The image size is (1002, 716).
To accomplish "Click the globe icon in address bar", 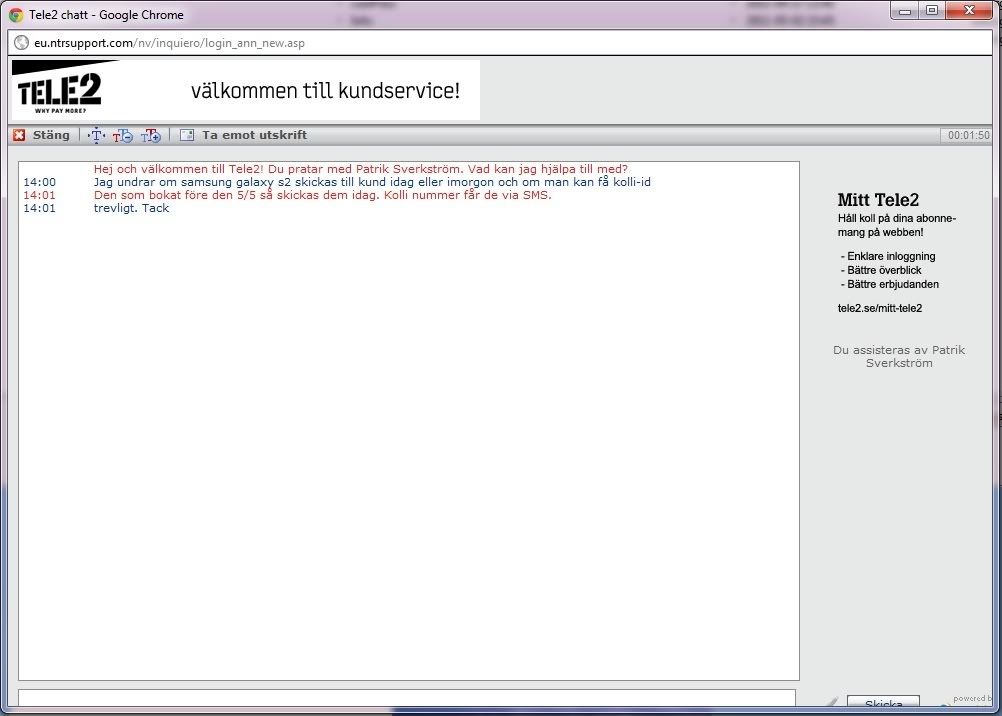I will [22, 43].
